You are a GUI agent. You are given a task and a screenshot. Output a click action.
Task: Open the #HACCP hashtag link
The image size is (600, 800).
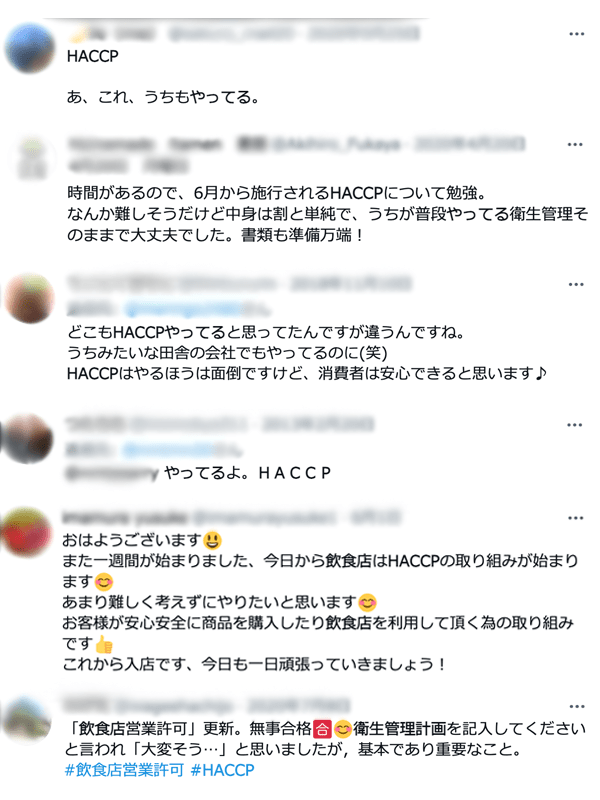pyautogui.click(x=222, y=770)
